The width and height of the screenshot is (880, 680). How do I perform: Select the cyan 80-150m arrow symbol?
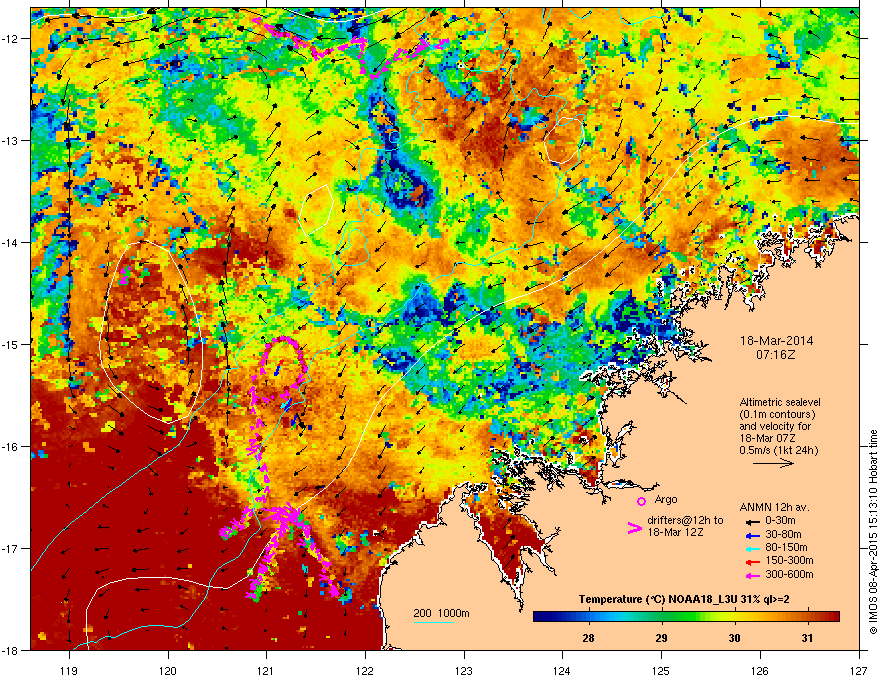(754, 548)
